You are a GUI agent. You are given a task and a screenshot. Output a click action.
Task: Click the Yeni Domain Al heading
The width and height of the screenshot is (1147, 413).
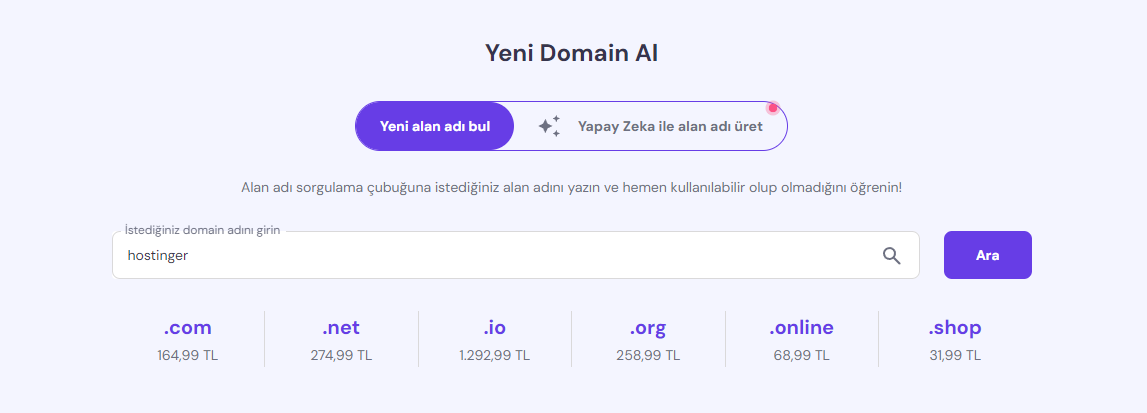coord(572,53)
